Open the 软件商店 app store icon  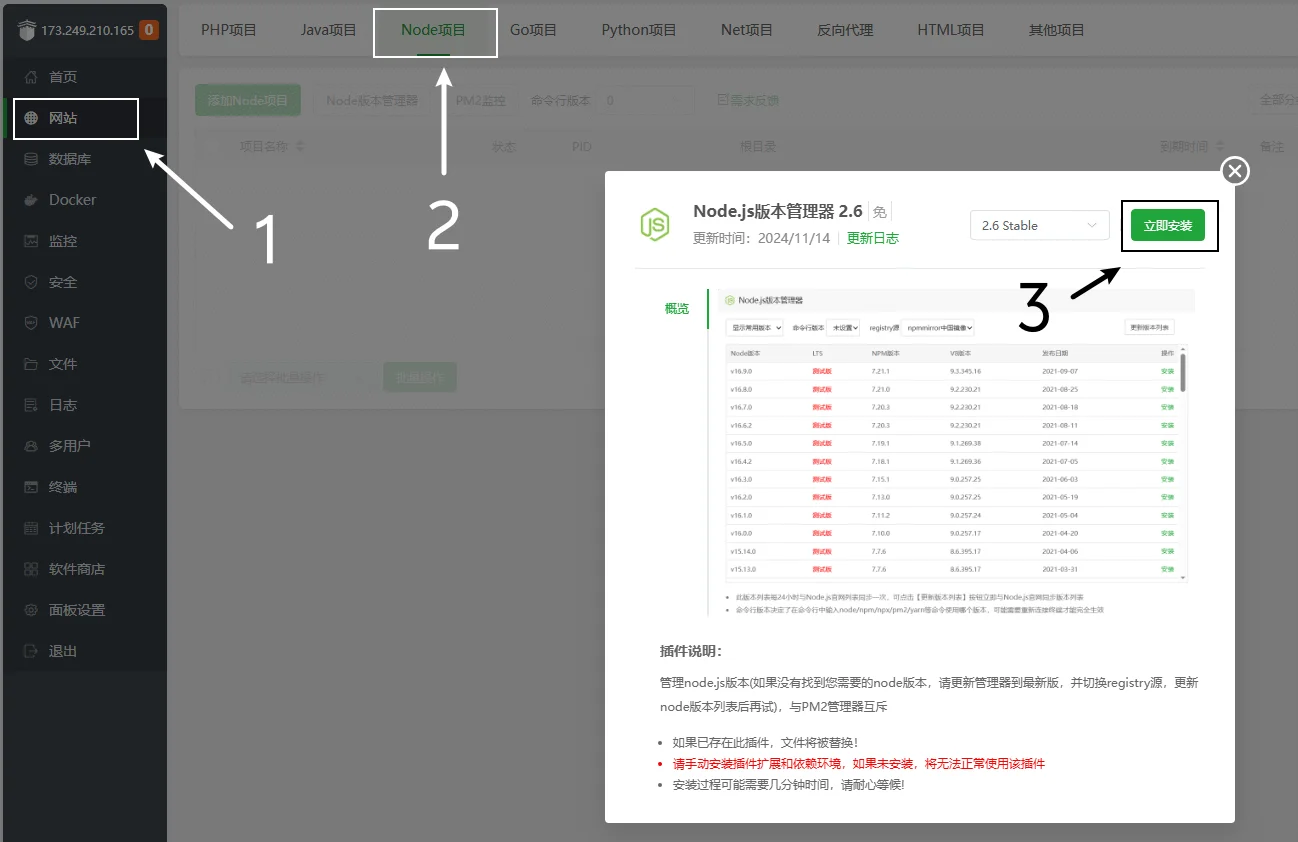coord(31,569)
